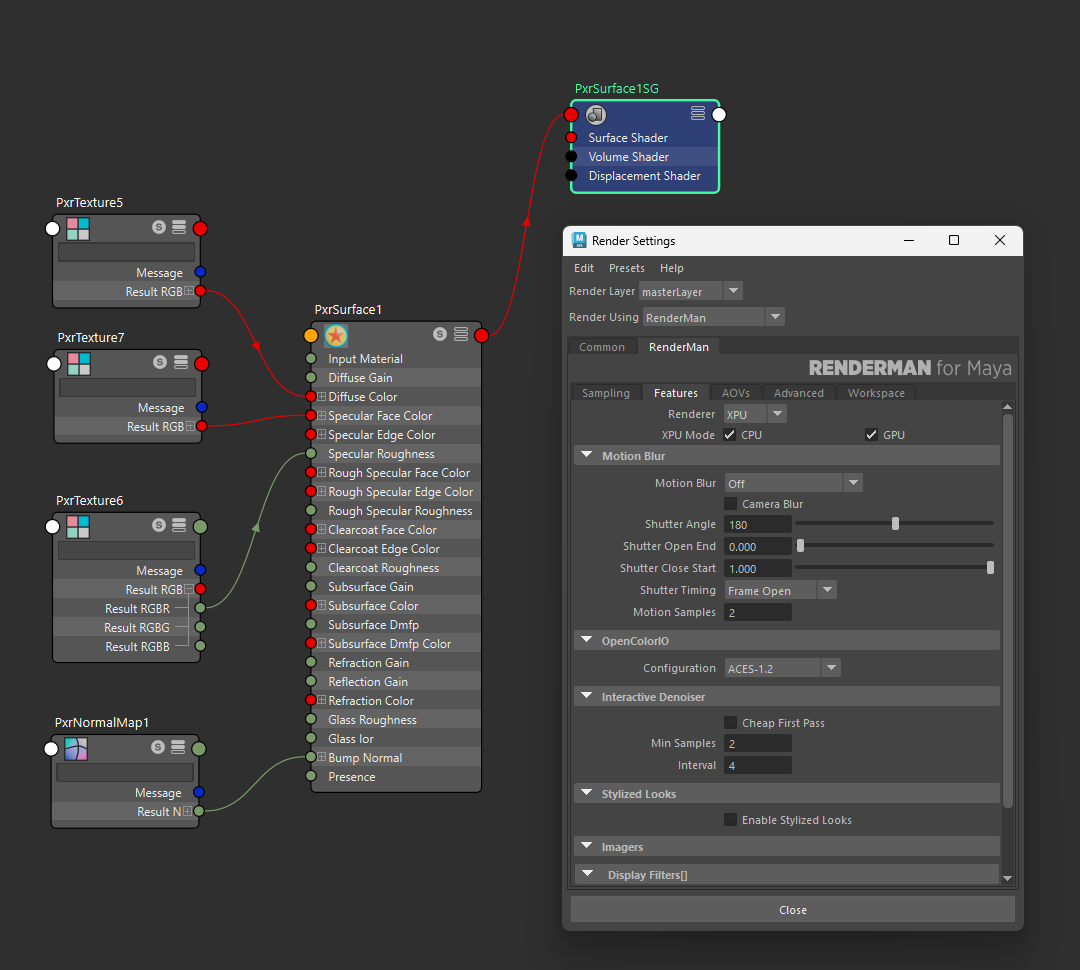Uncheck the XPU Mode GPU checkbox

(871, 435)
